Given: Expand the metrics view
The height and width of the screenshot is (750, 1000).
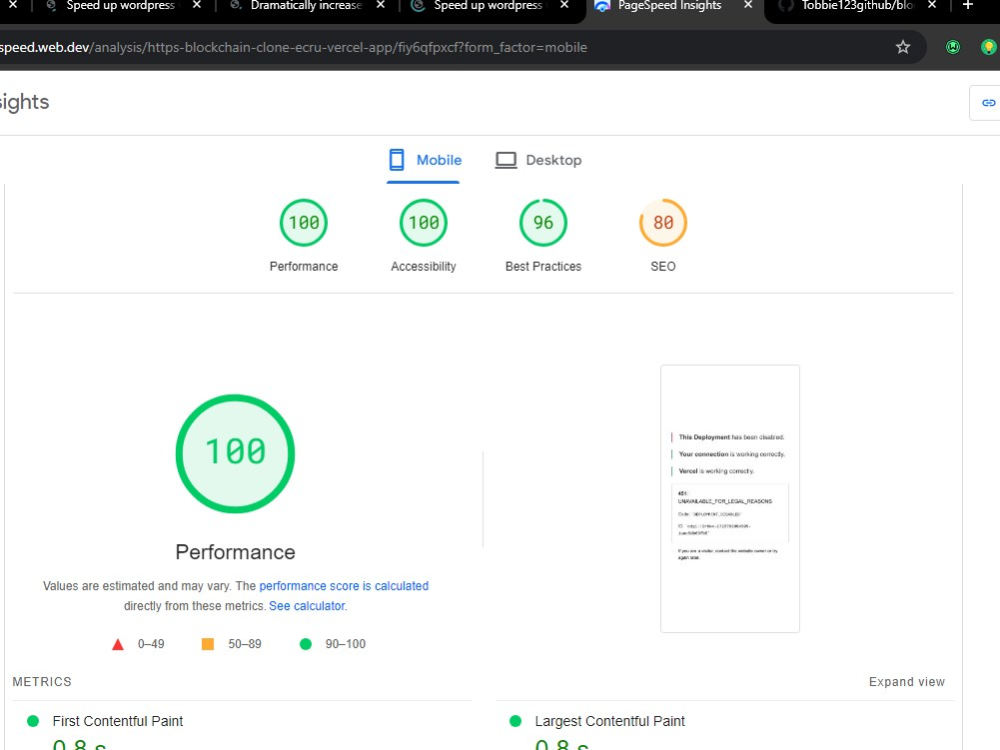Looking at the screenshot, I should [906, 682].
